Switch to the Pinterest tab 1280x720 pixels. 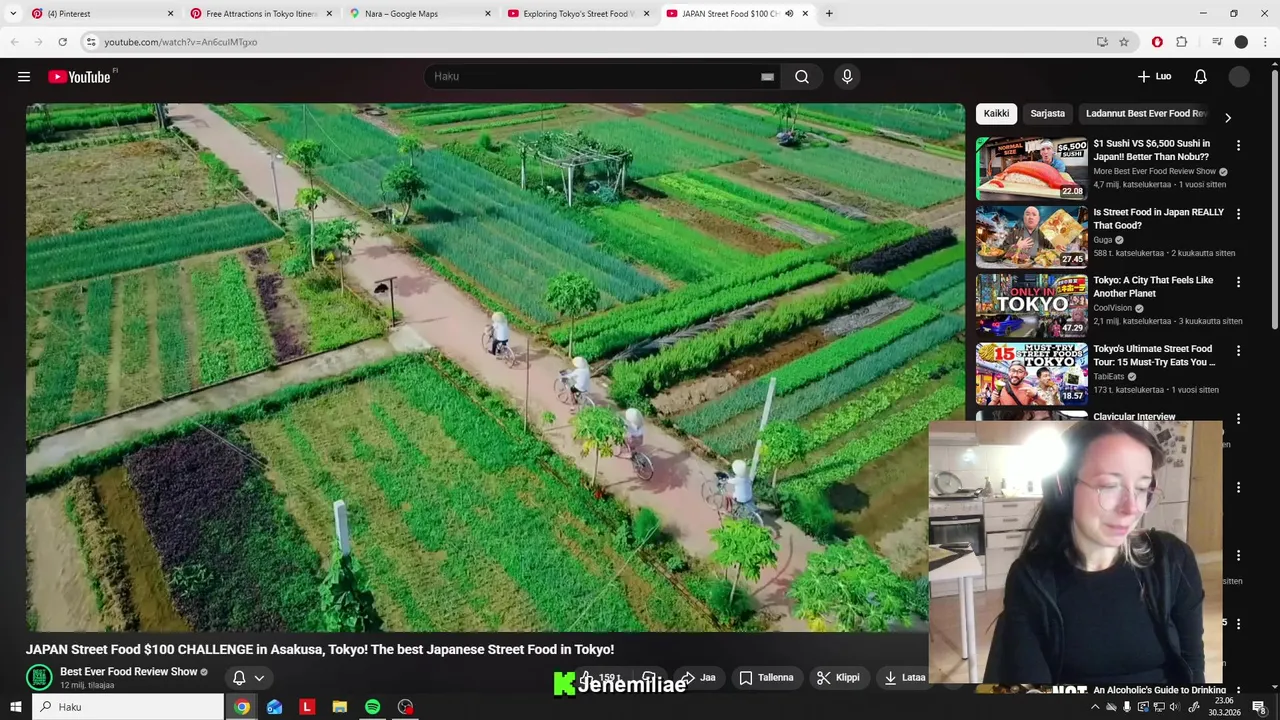103,14
